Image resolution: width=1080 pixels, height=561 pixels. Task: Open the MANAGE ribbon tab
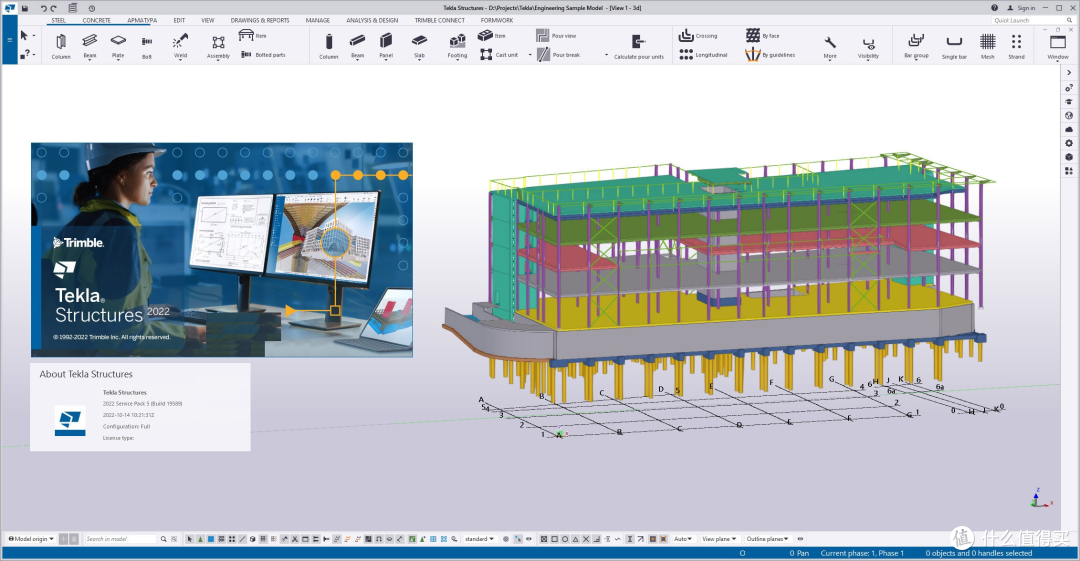pos(318,21)
